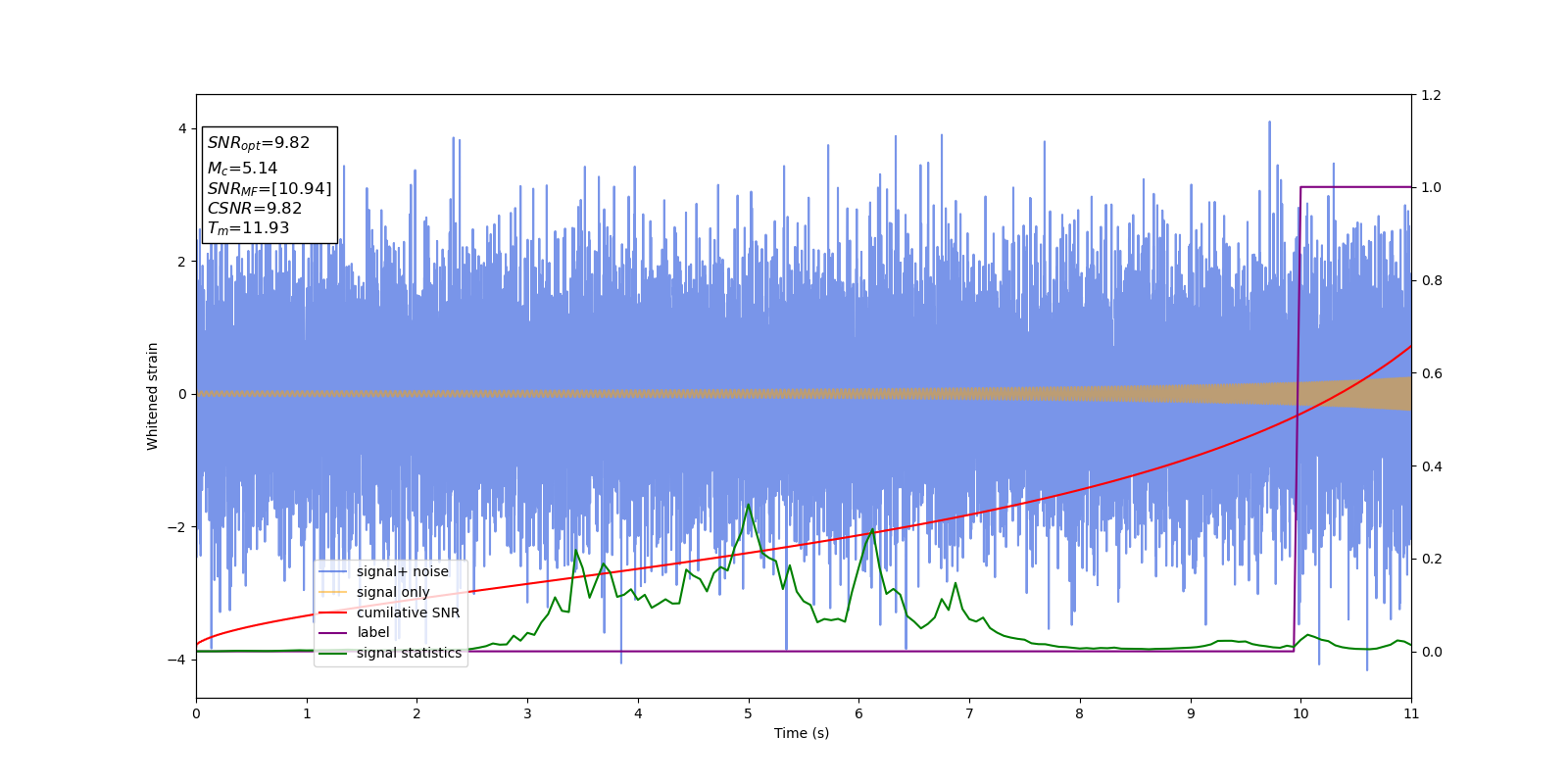Click the Tm=11.93 annotation text
The width and height of the screenshot is (1568, 784).
[248, 227]
